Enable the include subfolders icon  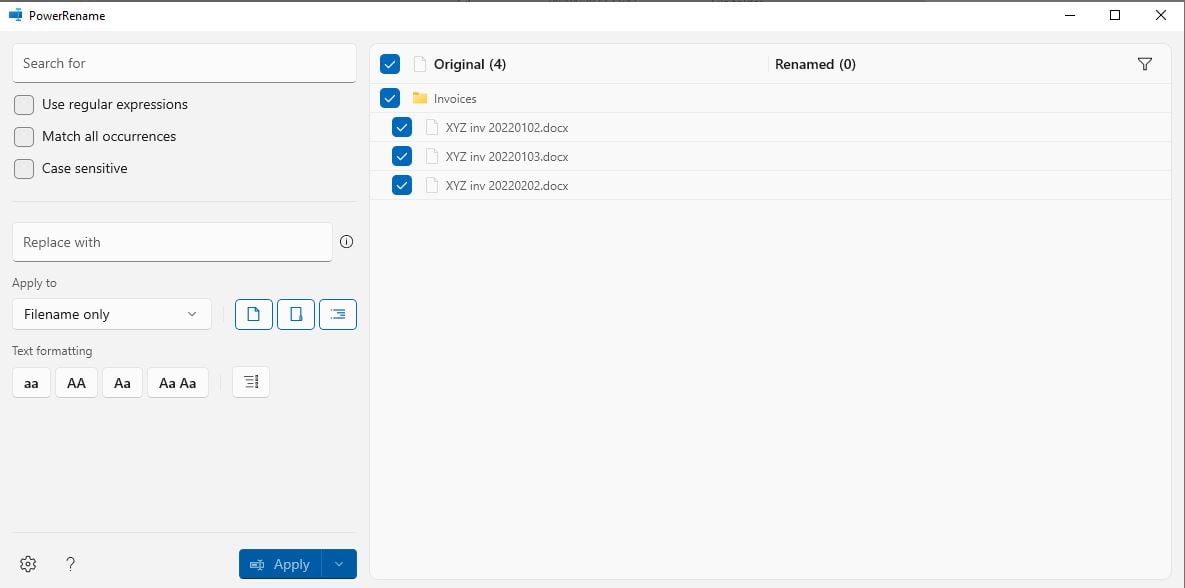click(337, 313)
